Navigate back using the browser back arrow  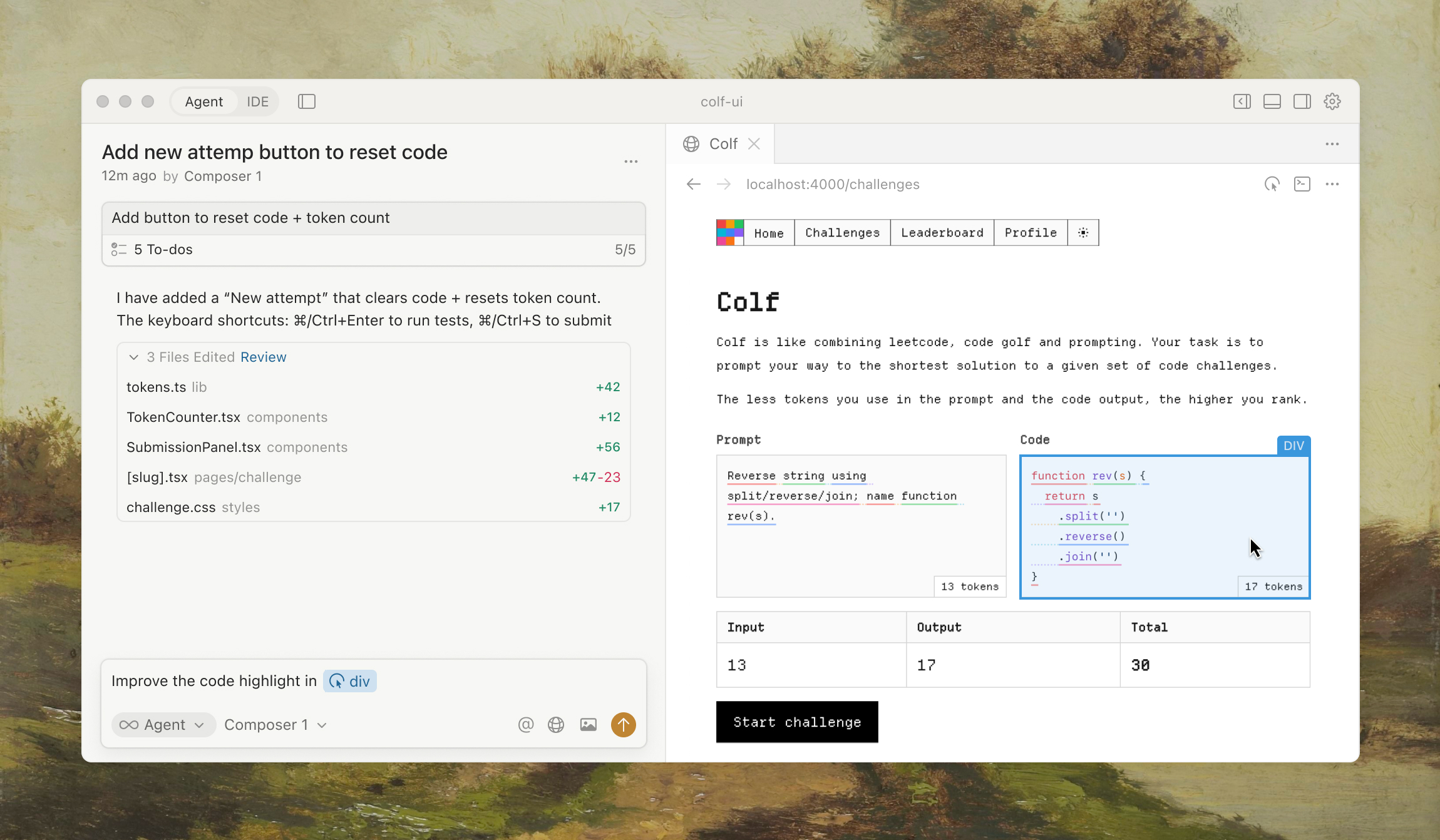(x=693, y=183)
